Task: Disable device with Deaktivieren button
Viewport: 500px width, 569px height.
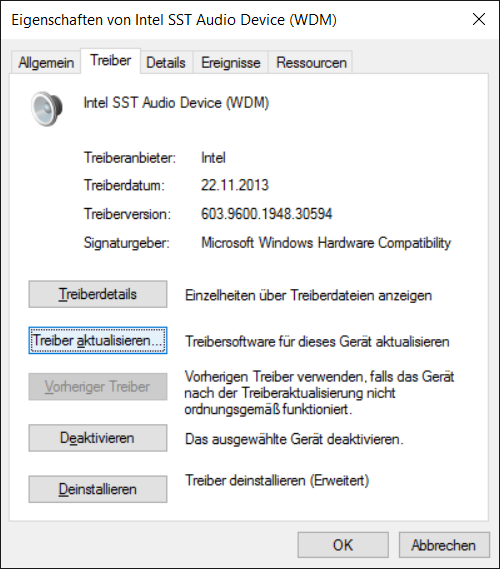Action: (x=98, y=438)
